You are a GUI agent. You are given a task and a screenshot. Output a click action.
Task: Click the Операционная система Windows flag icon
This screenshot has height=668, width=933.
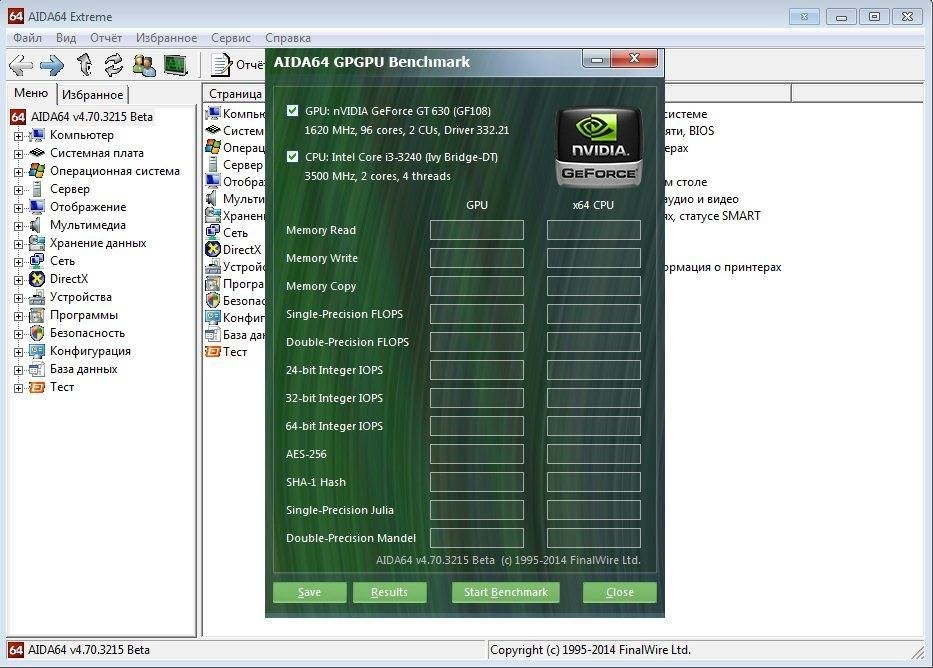pyautogui.click(x=36, y=171)
